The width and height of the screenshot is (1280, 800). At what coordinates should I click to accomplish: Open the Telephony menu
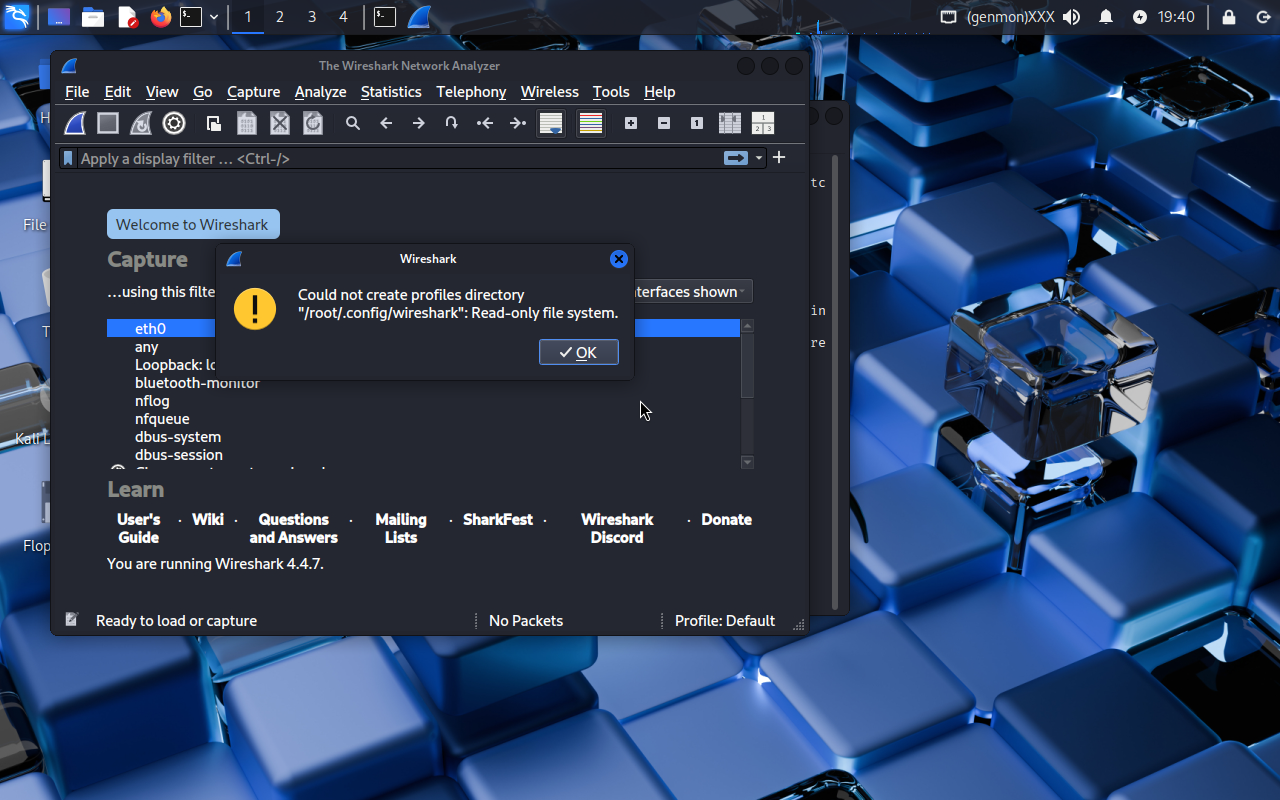point(471,91)
